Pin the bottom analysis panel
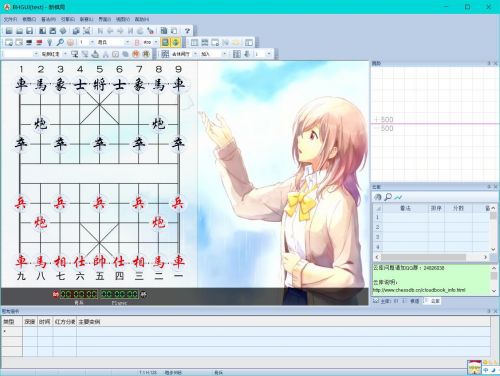500x376 pixels. [x=489, y=311]
